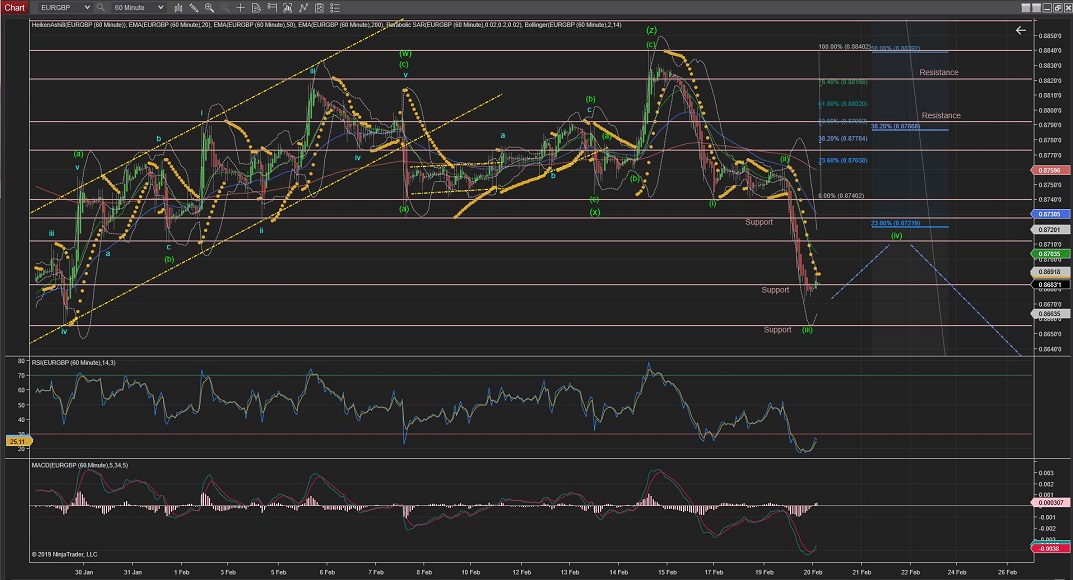
Task: Click the 20 Feb date on time axis
Action: click(x=812, y=572)
